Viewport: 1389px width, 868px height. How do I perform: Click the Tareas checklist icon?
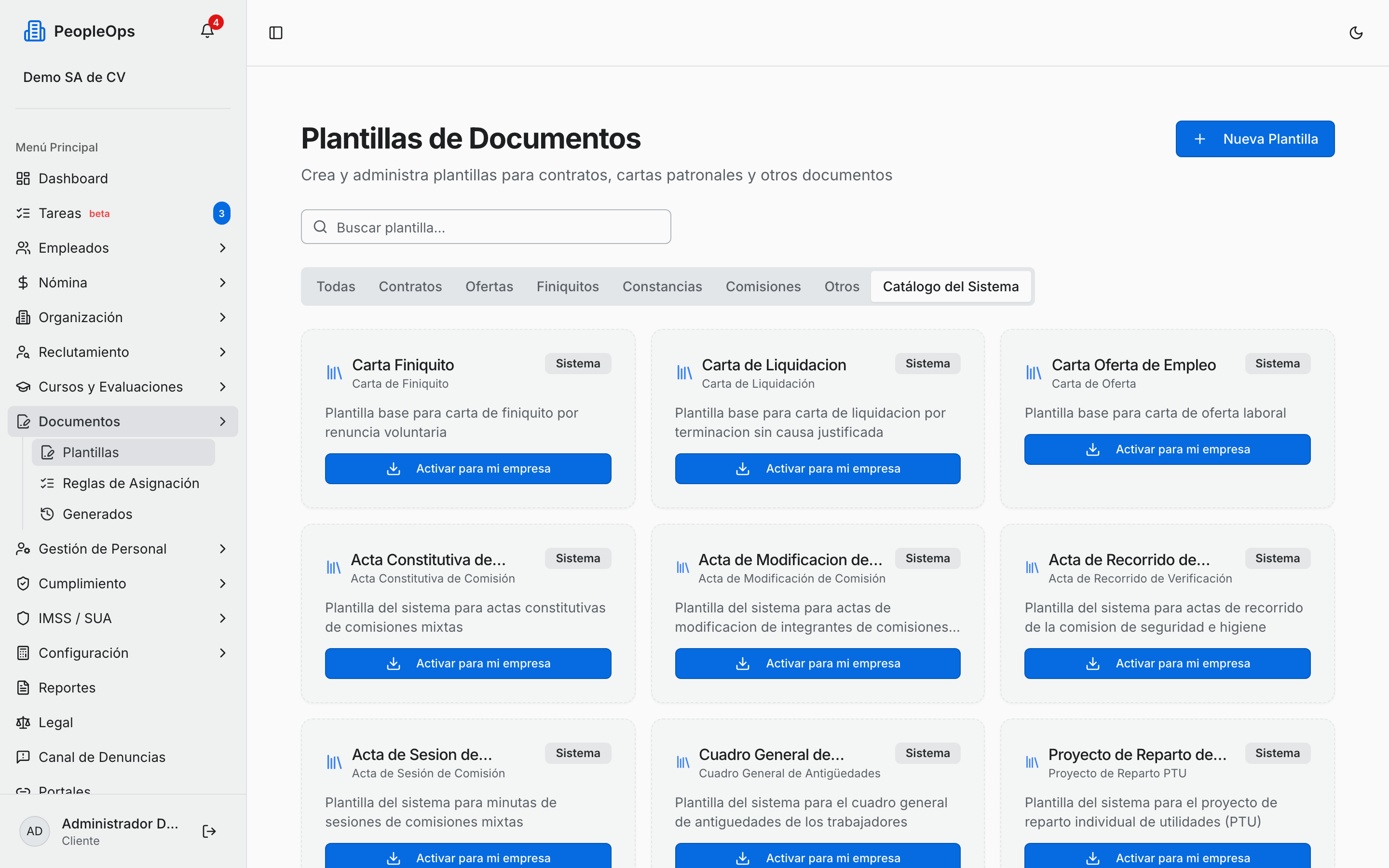click(23, 213)
